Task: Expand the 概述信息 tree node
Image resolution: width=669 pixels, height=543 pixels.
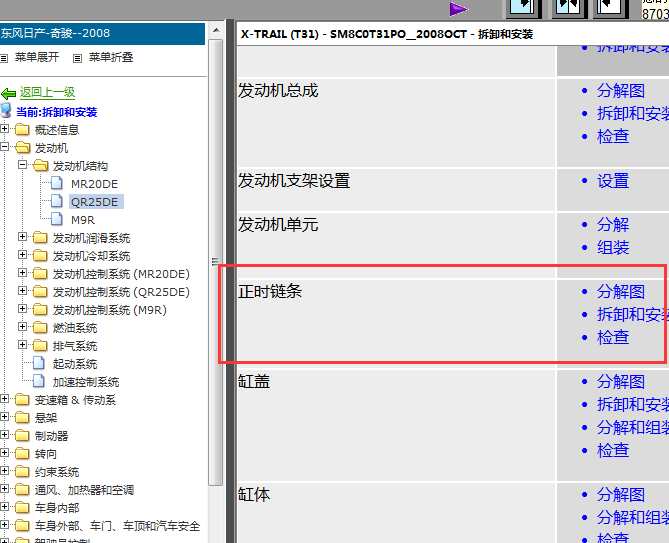Action: tap(4, 129)
